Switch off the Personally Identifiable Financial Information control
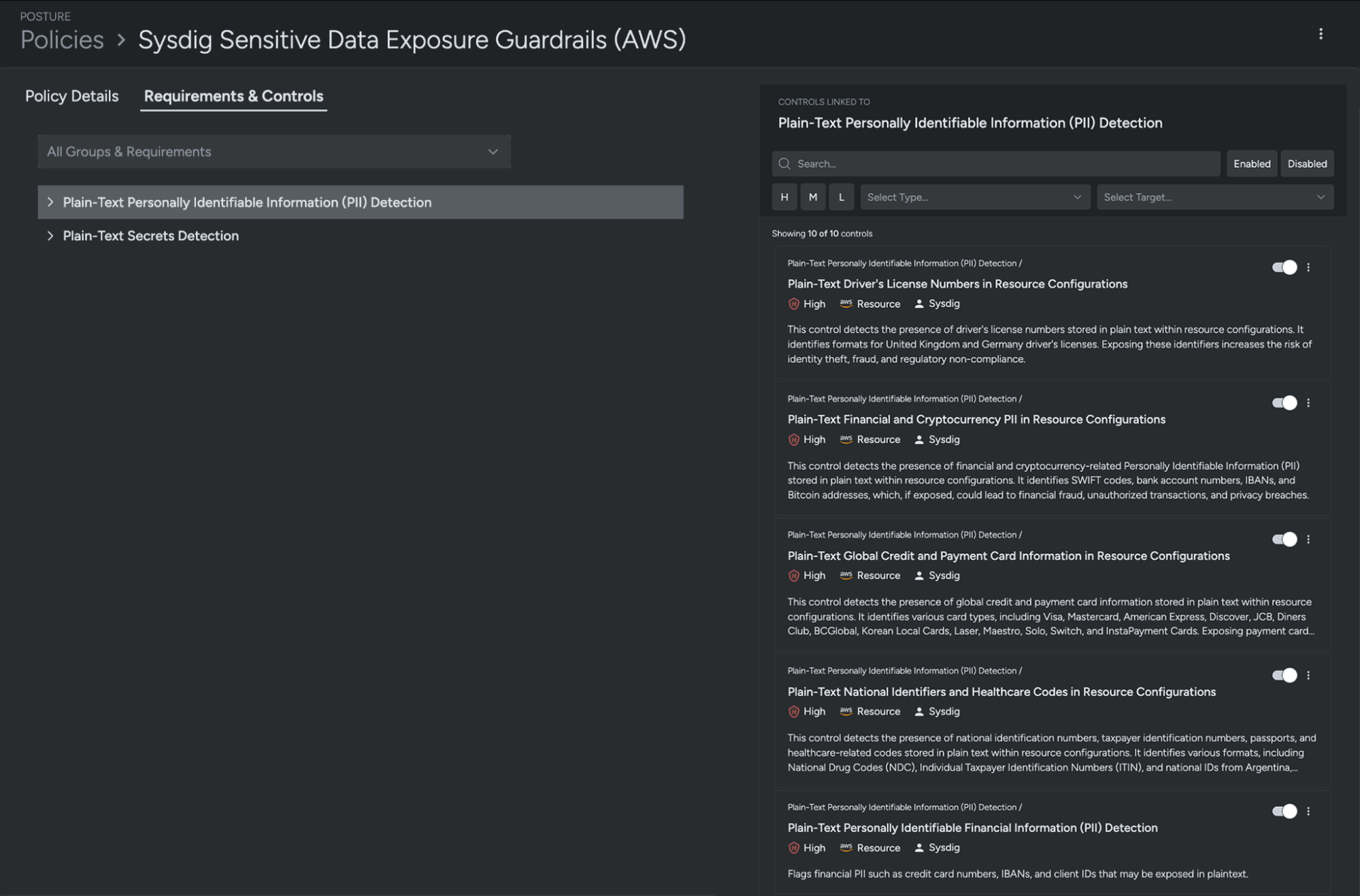 [1284, 811]
